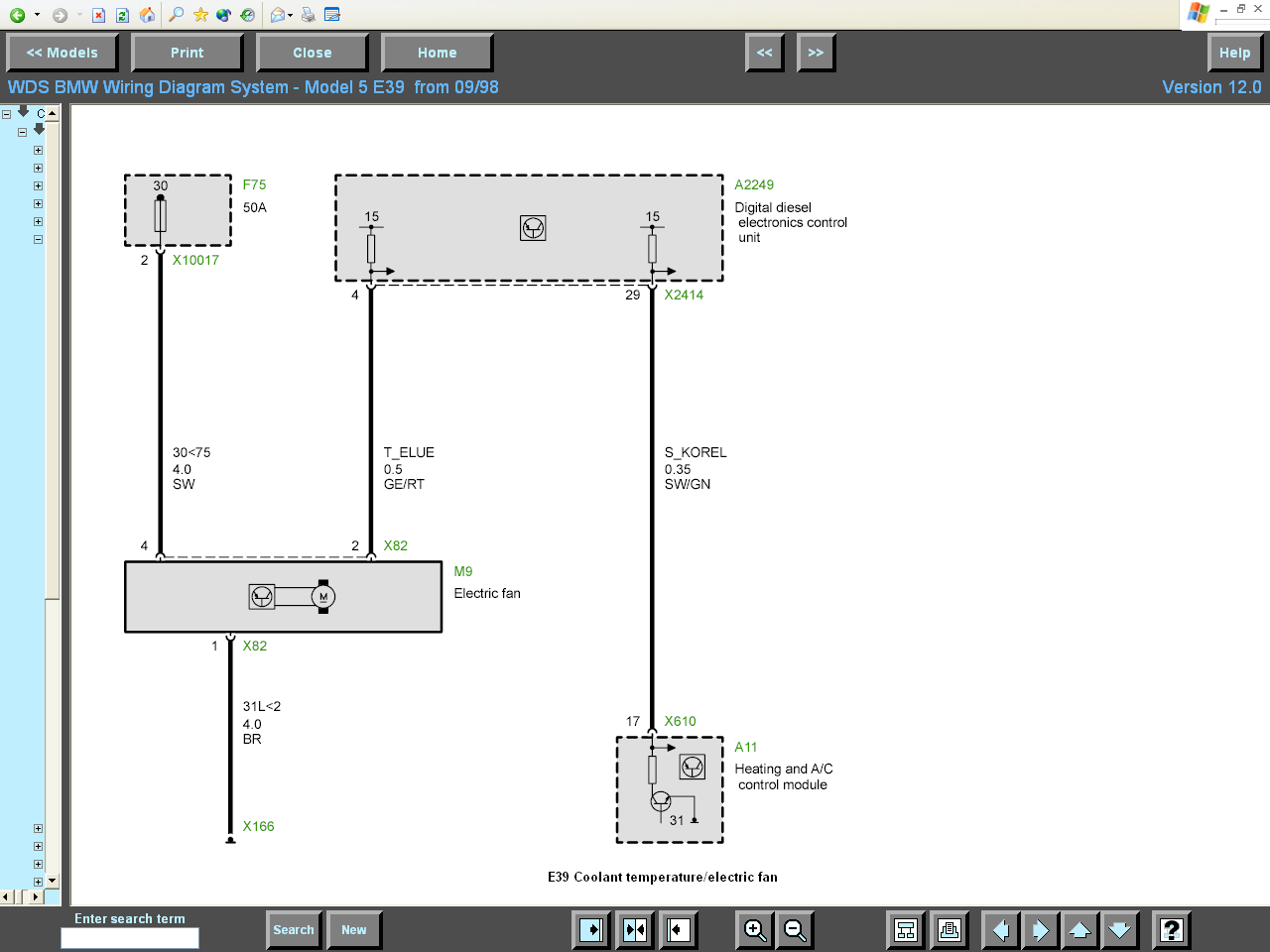Click the 31L<2 wire label
Screen dimensions: 1270x952
(x=262, y=706)
